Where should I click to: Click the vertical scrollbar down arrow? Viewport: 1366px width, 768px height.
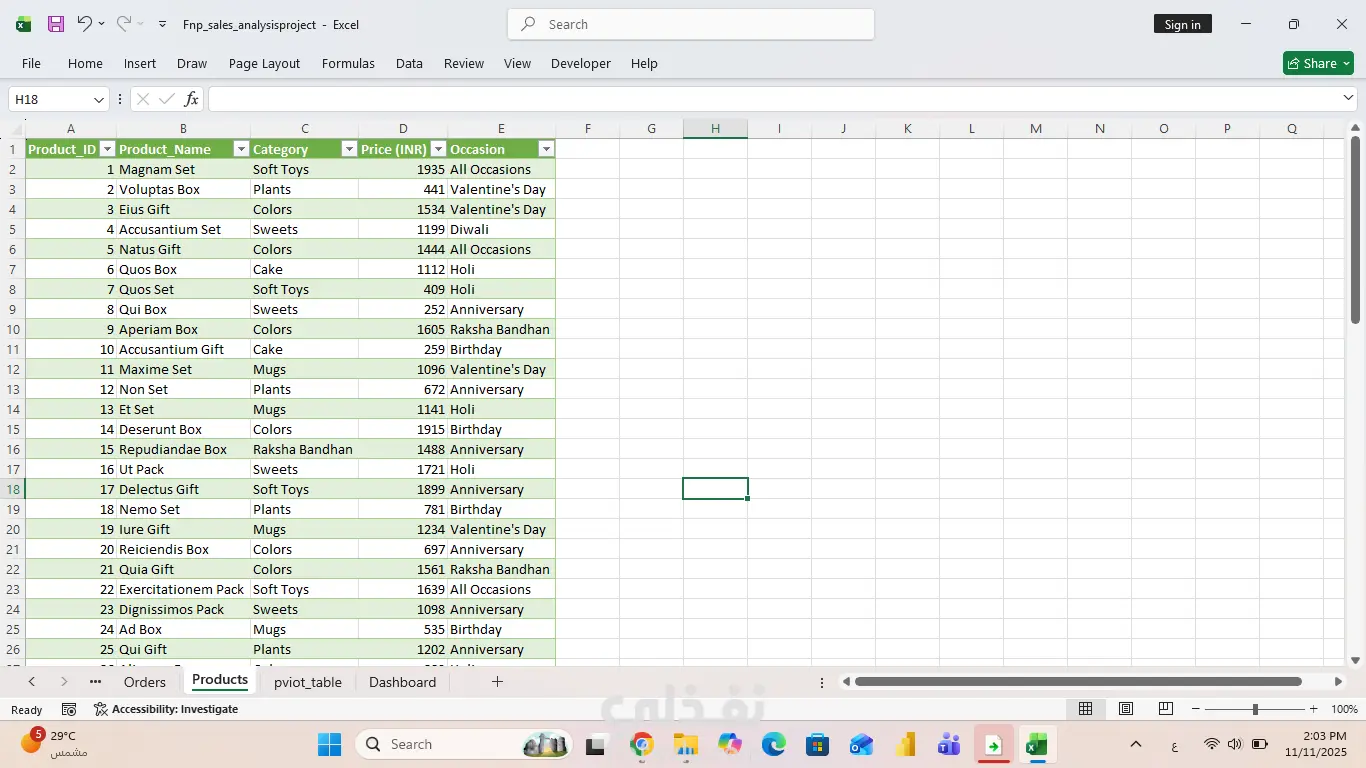[1356, 660]
